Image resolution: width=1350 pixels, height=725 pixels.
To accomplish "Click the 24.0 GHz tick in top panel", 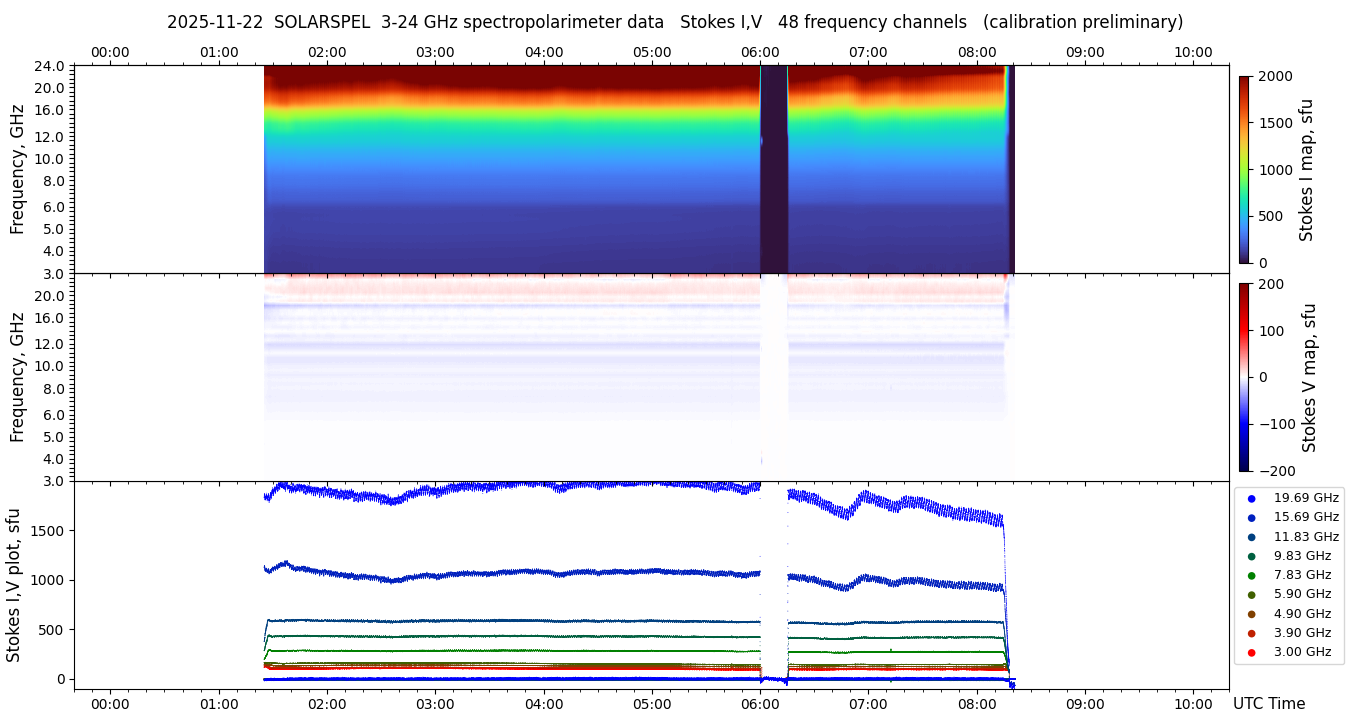I will pos(50,66).
